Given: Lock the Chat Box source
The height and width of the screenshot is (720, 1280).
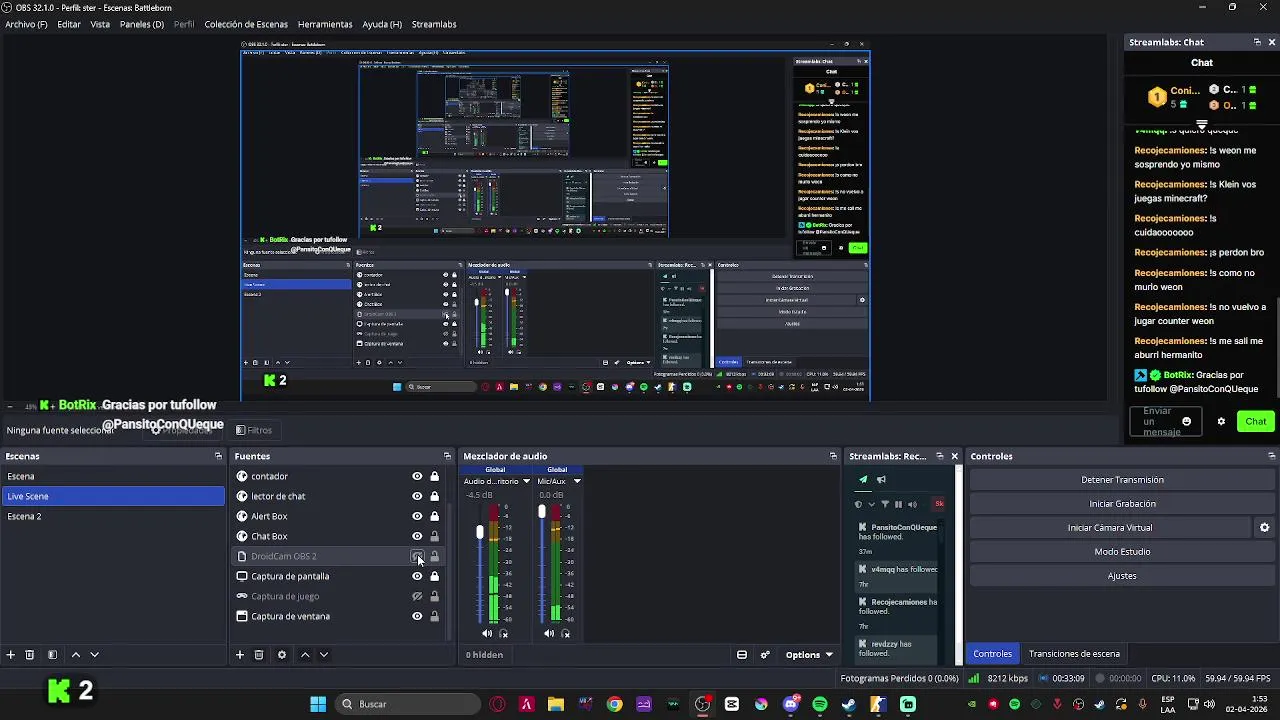Looking at the screenshot, I should click(x=434, y=536).
